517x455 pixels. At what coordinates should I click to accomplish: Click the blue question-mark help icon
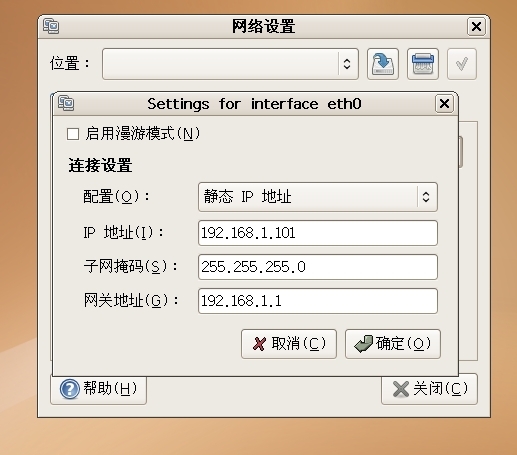[70, 389]
